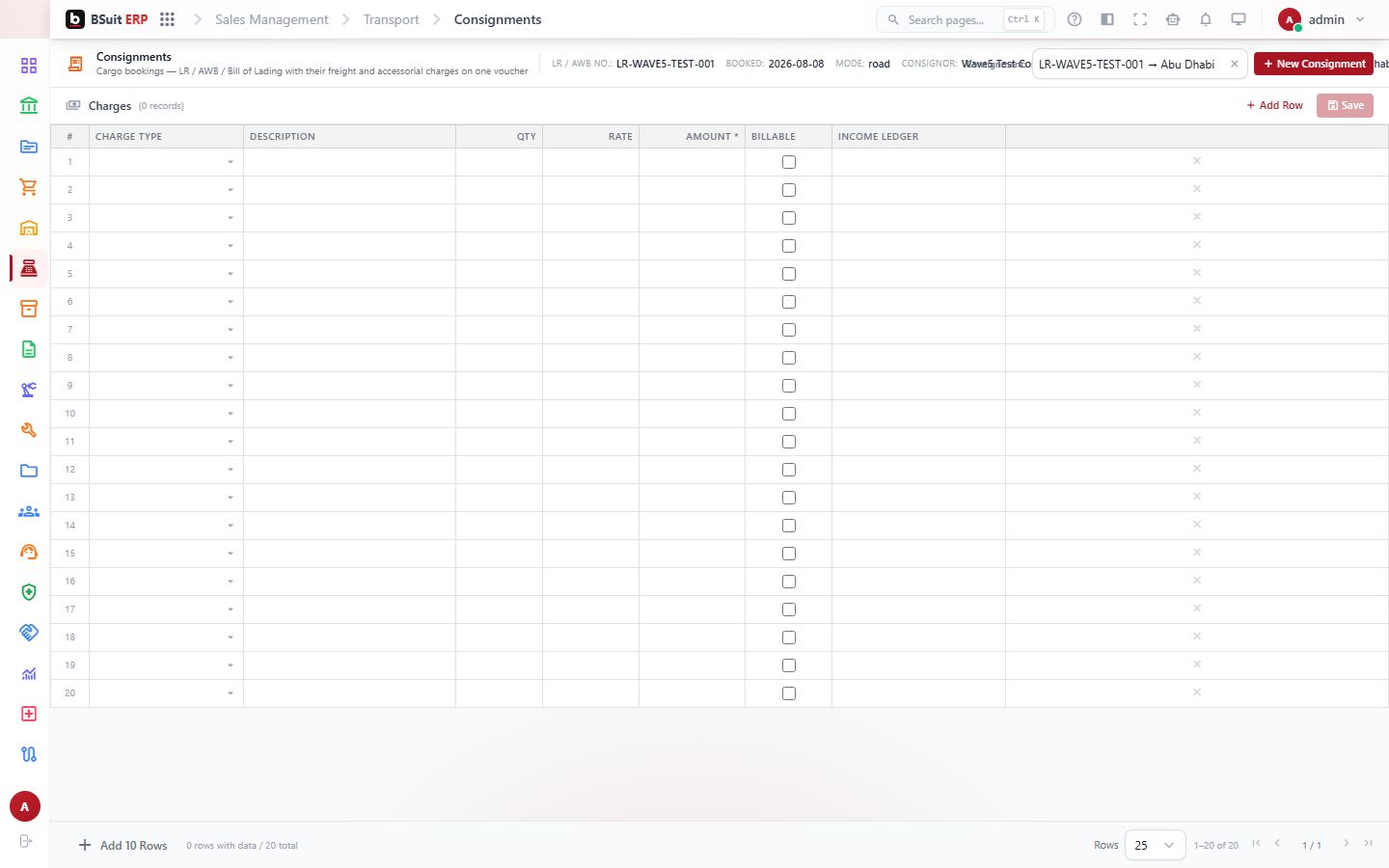Open the AI assistant robot icon
1389x868 pixels.
(1173, 19)
